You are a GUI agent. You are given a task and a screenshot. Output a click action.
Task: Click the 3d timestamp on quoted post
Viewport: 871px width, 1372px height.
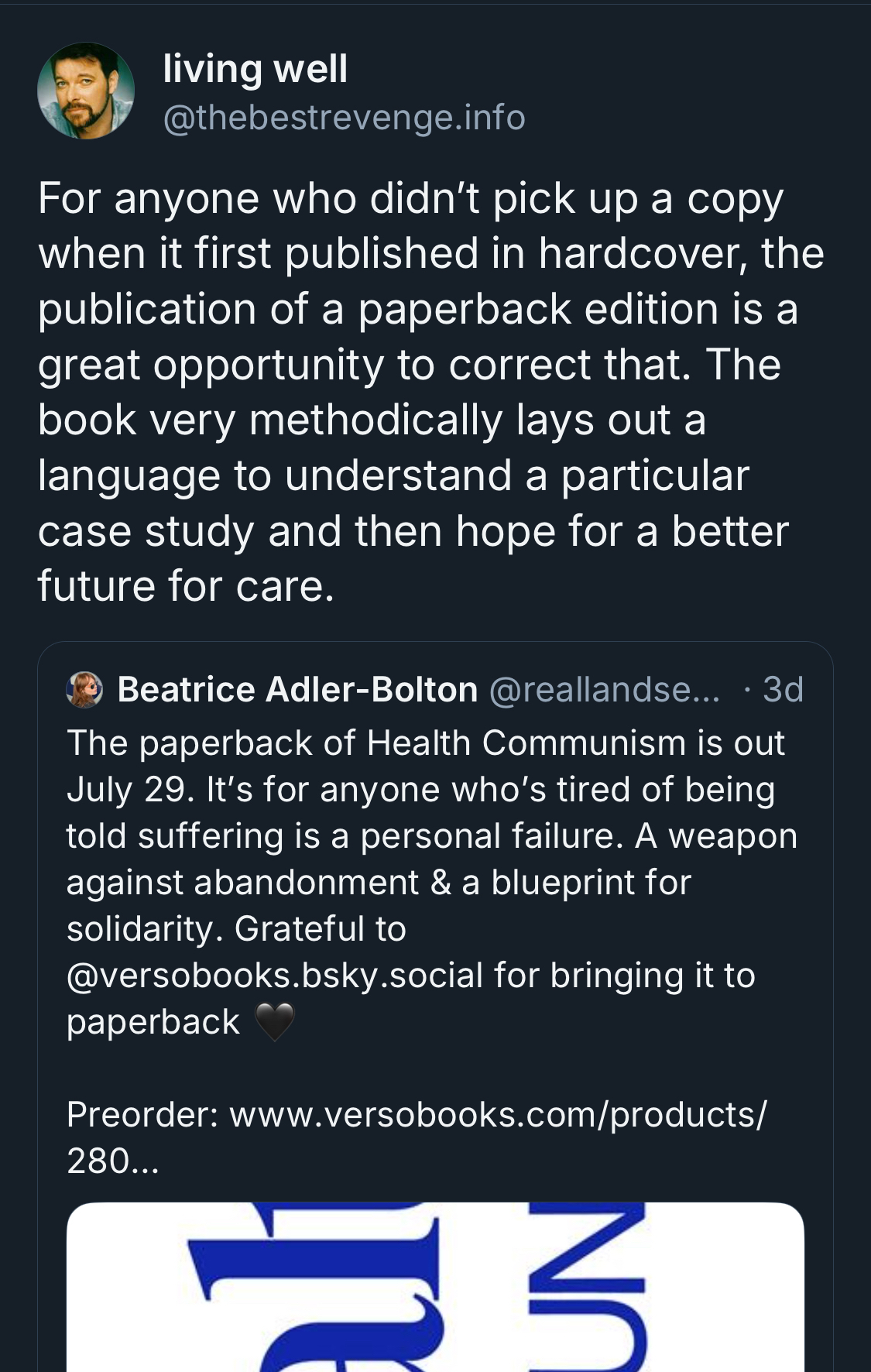click(783, 689)
